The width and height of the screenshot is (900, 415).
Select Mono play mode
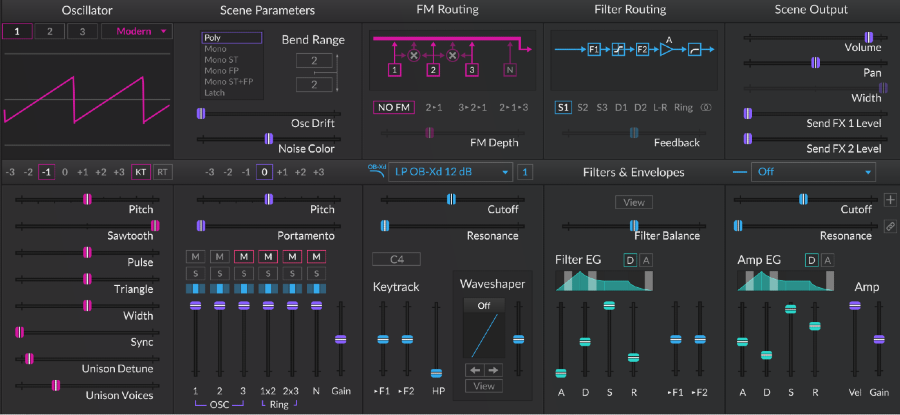(215, 49)
